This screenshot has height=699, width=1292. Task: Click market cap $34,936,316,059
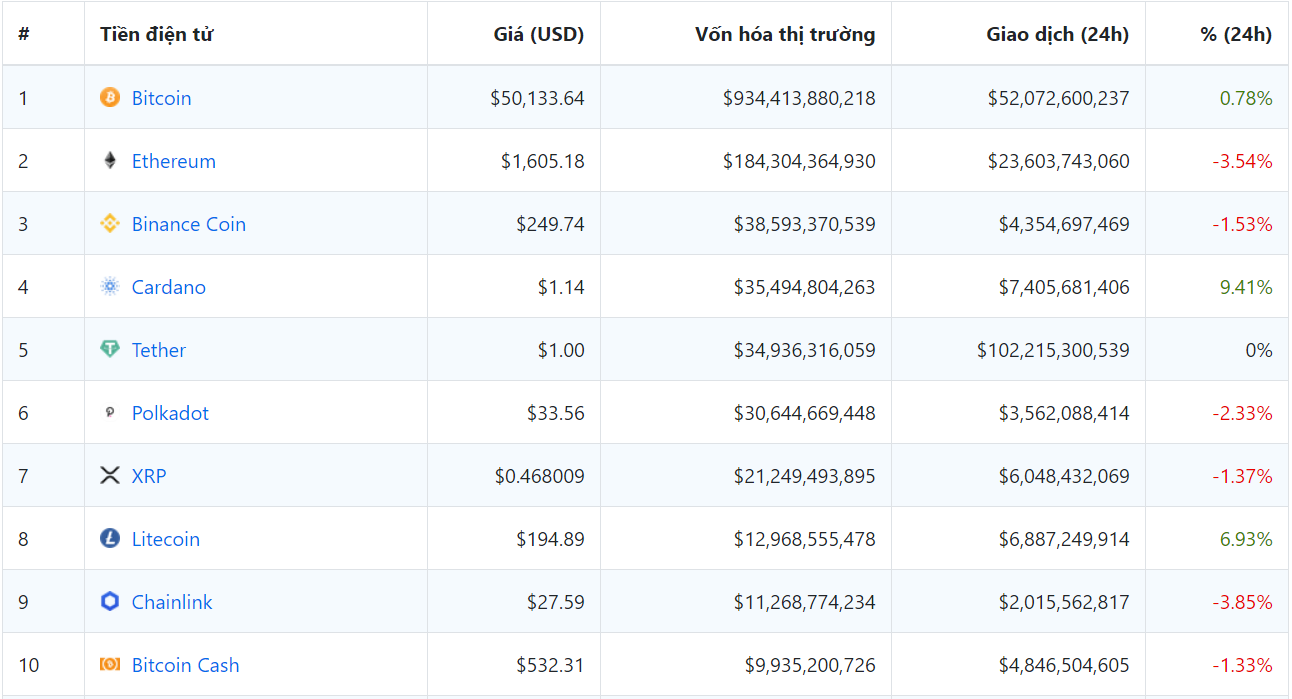click(x=805, y=350)
